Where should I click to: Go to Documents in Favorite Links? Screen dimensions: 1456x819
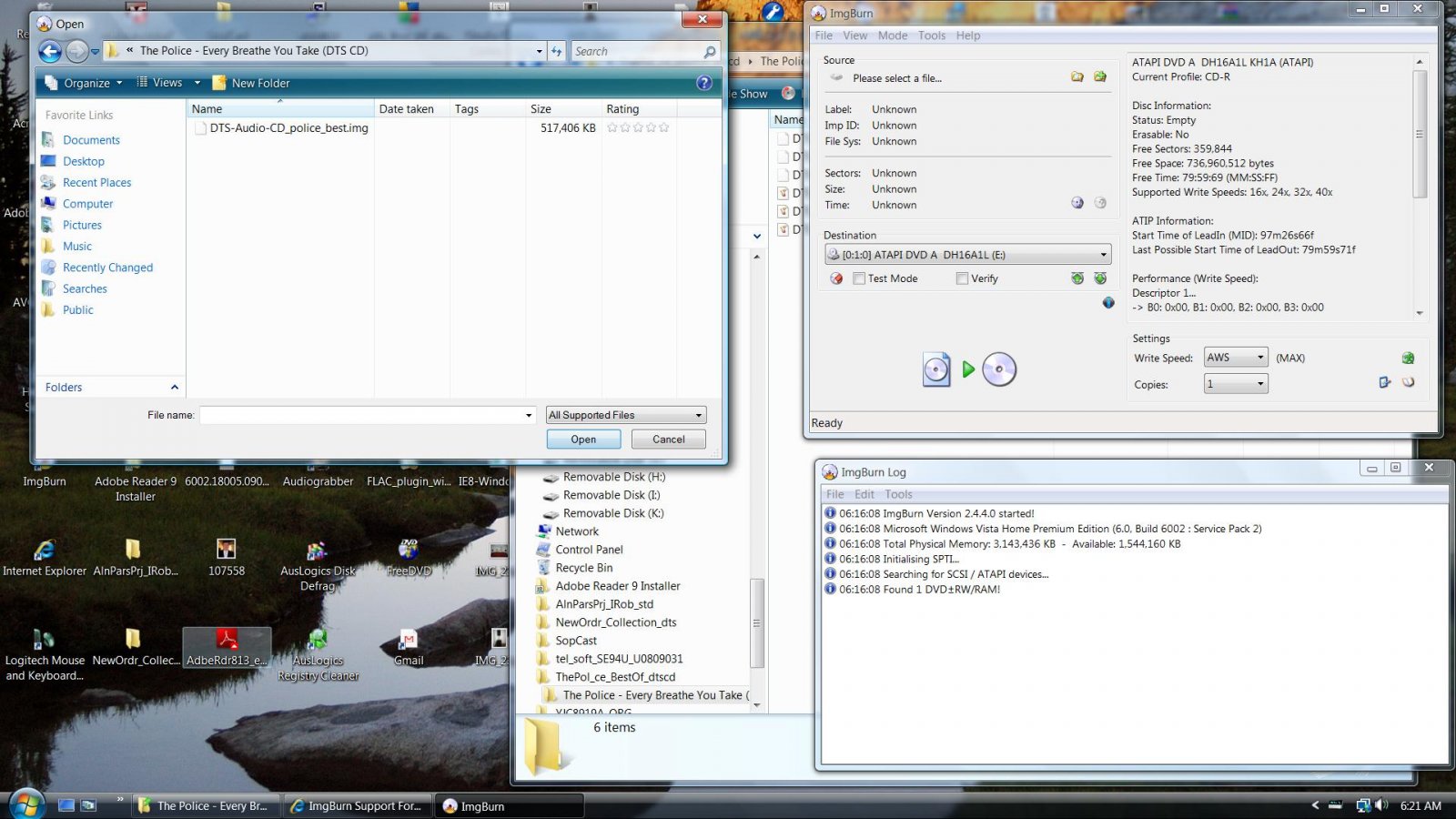(91, 140)
